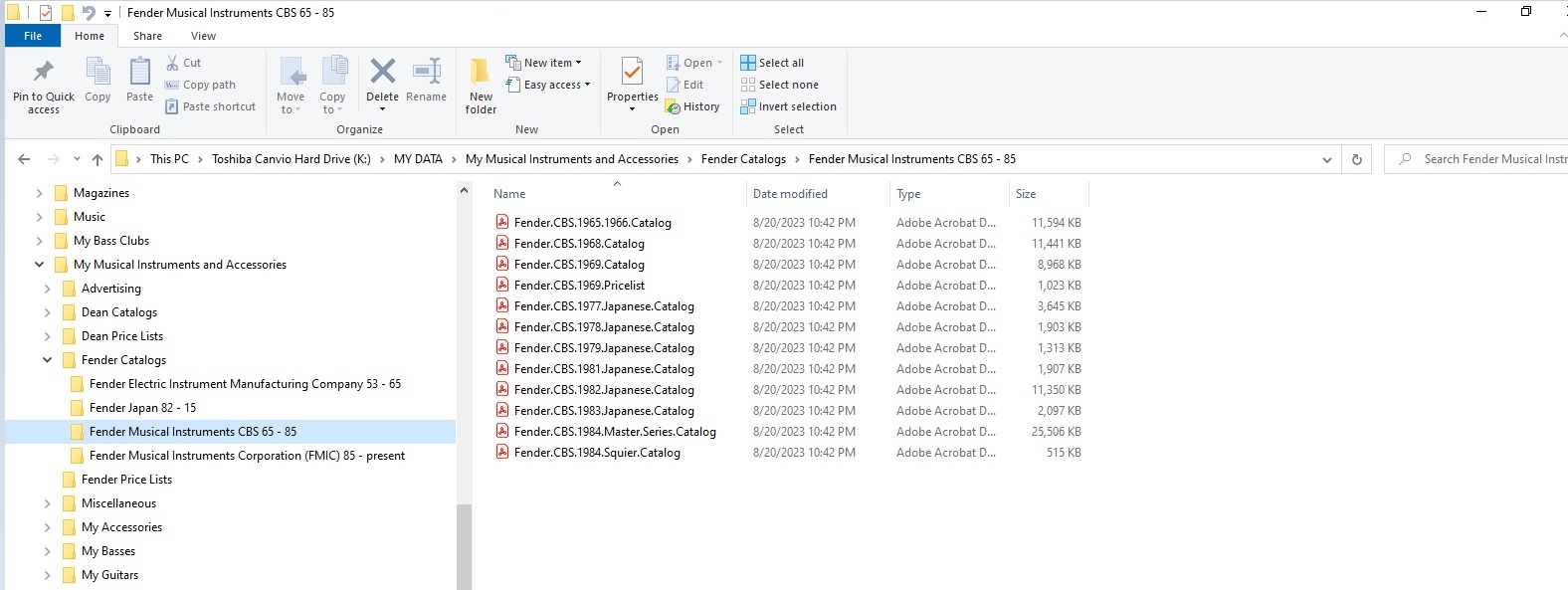Viewport: 1568px width, 590px height.
Task: Collapse the Fender Catalogs tree folder
Action: (47, 360)
